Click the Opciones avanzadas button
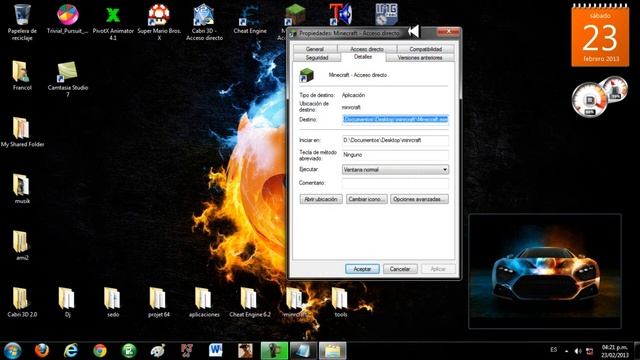640x360 pixels. 419,199
